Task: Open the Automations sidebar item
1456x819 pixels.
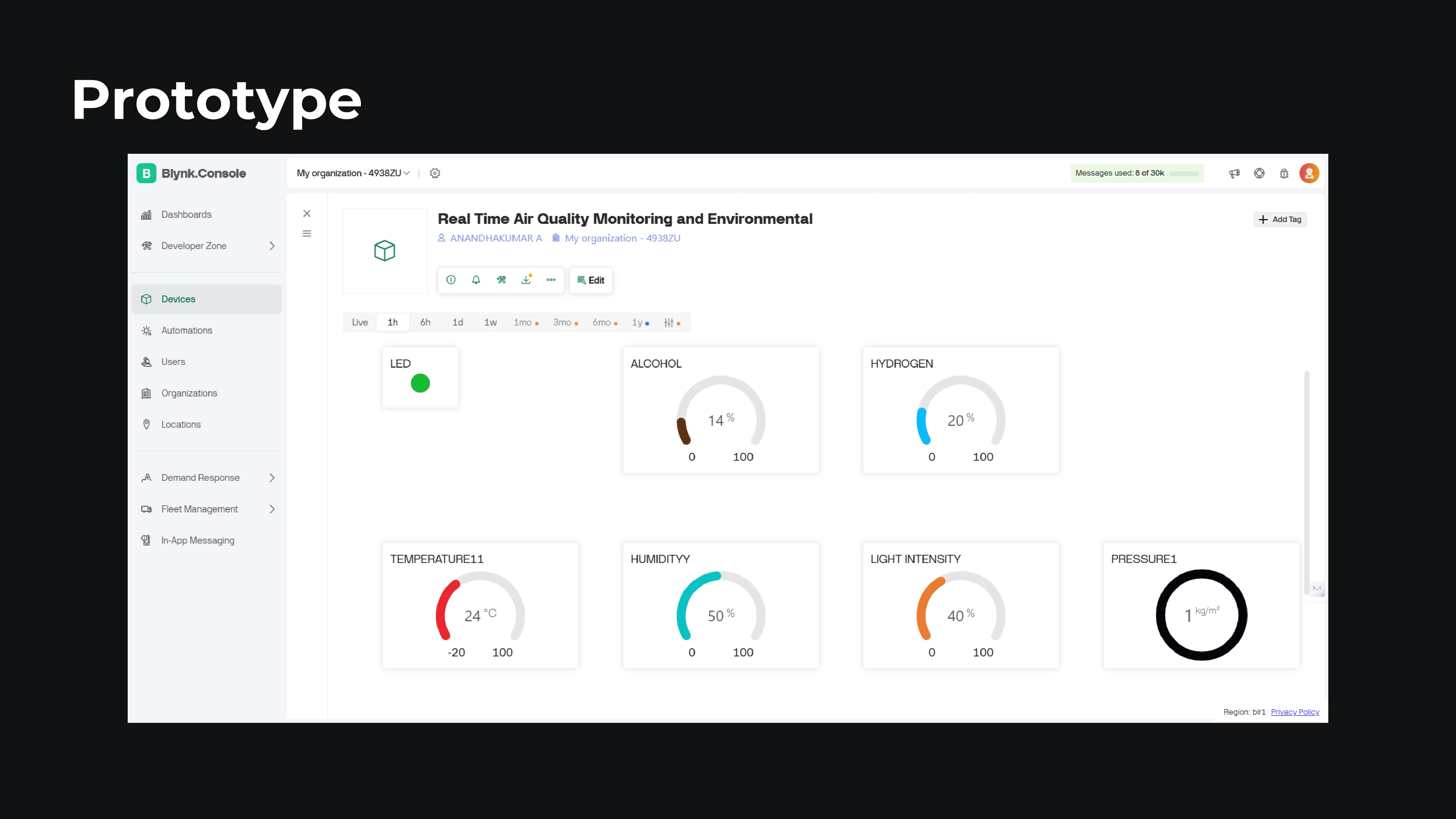Action: coord(187,331)
